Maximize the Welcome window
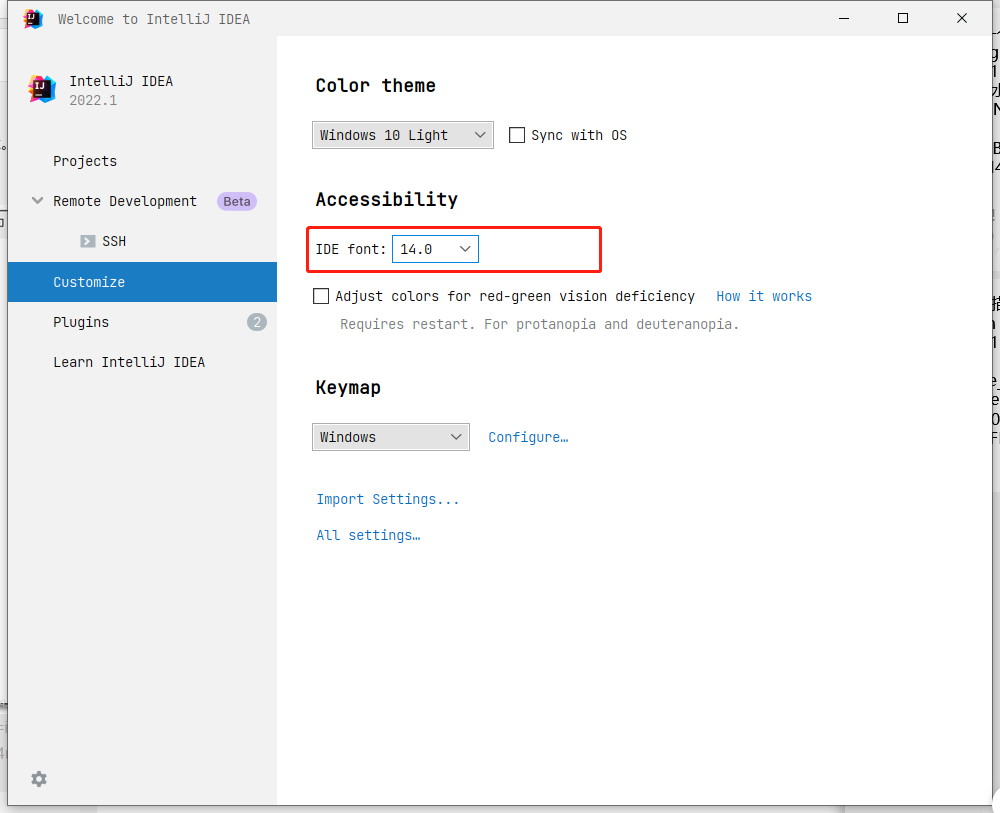 point(902,18)
